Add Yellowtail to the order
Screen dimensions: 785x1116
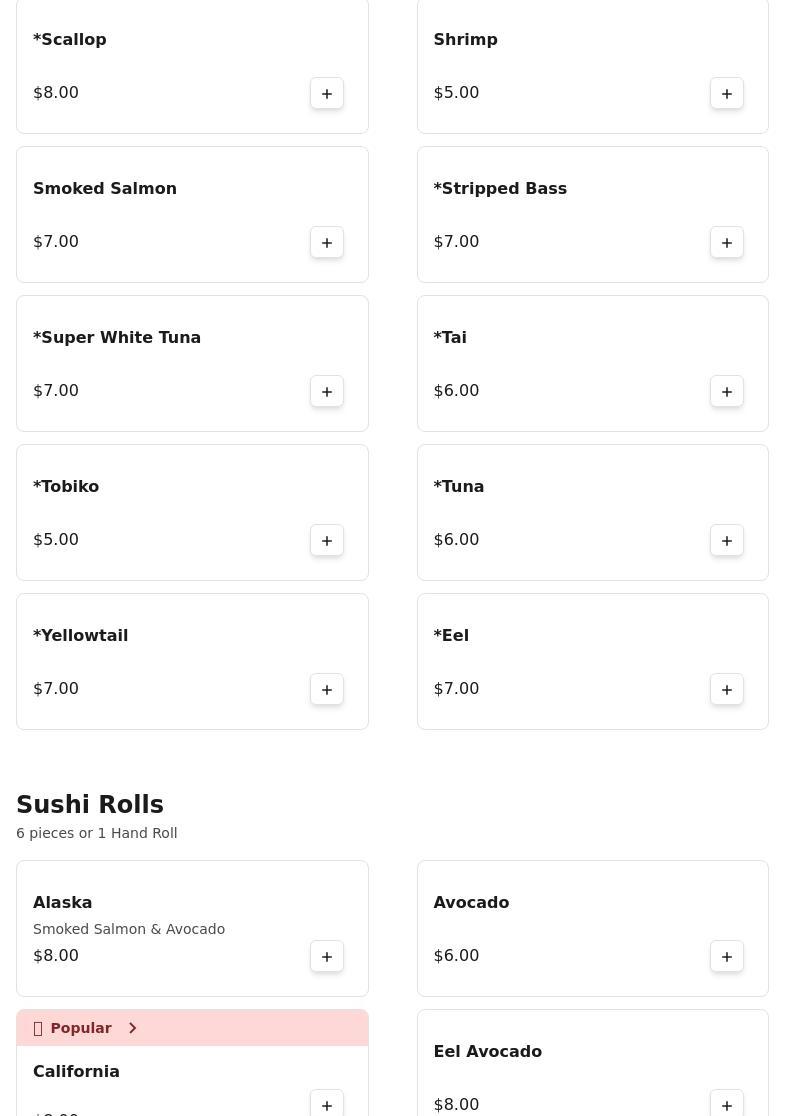click(327, 689)
